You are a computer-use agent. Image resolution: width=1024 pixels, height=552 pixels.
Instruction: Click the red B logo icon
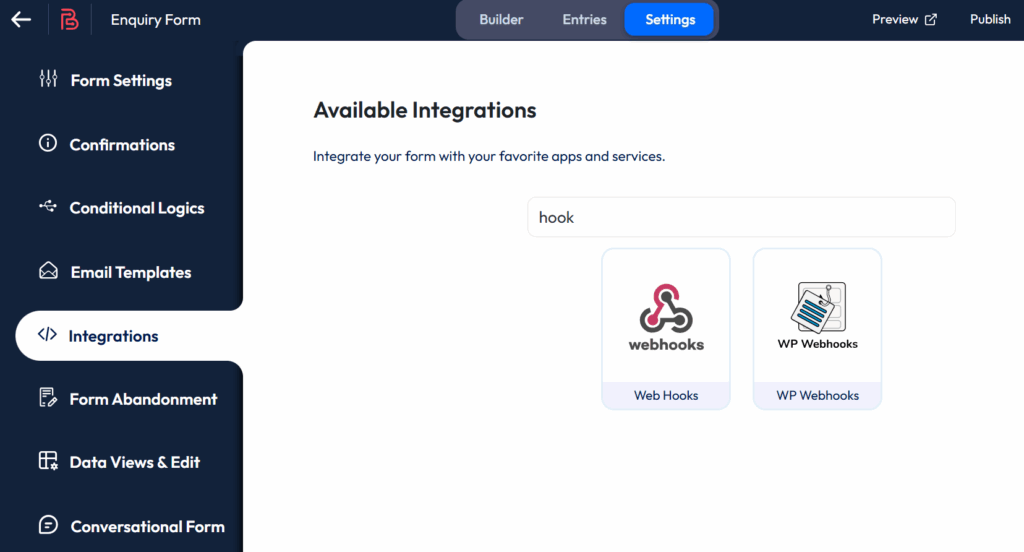tap(69, 20)
